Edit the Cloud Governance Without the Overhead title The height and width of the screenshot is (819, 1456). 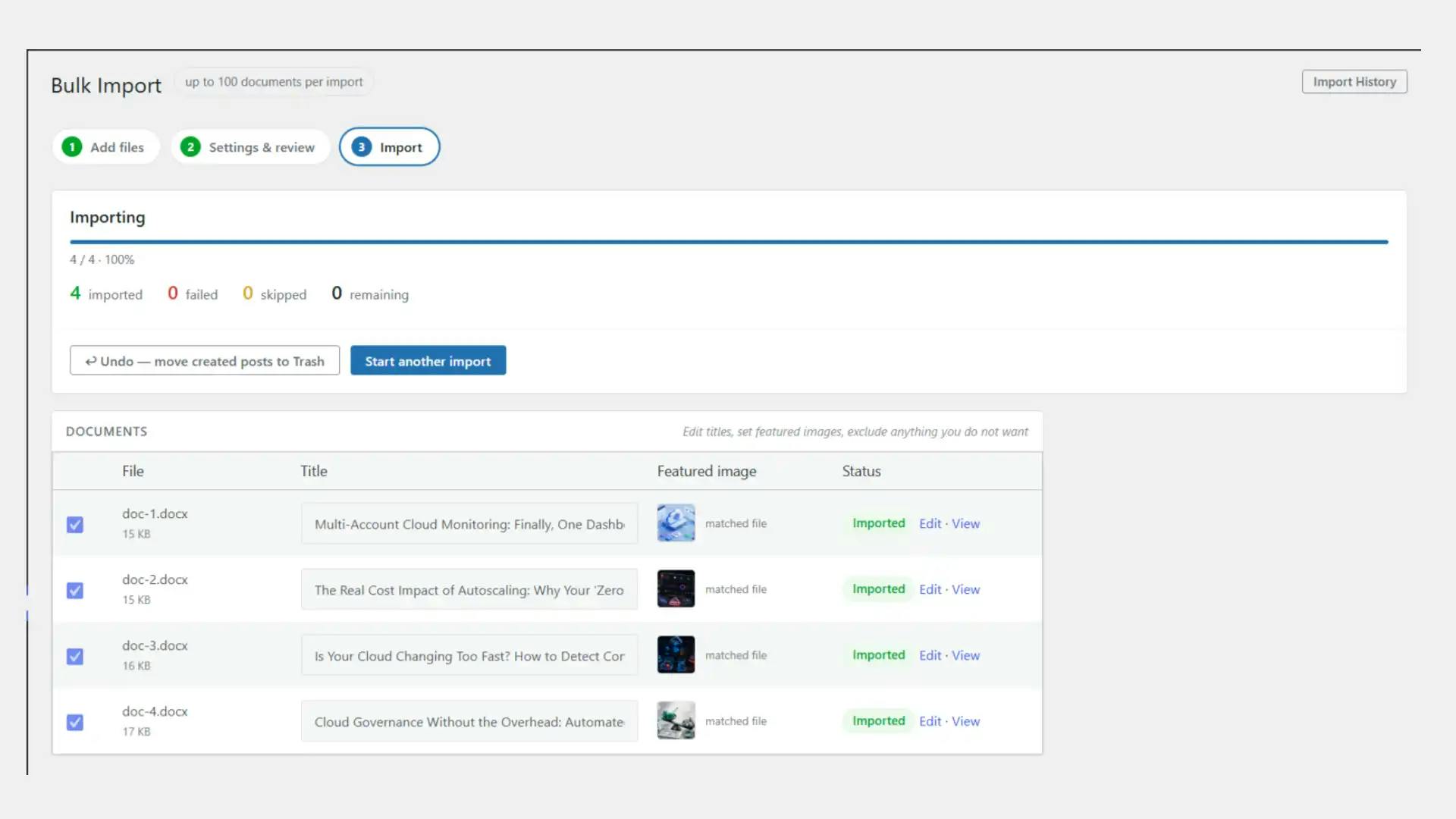(x=469, y=722)
